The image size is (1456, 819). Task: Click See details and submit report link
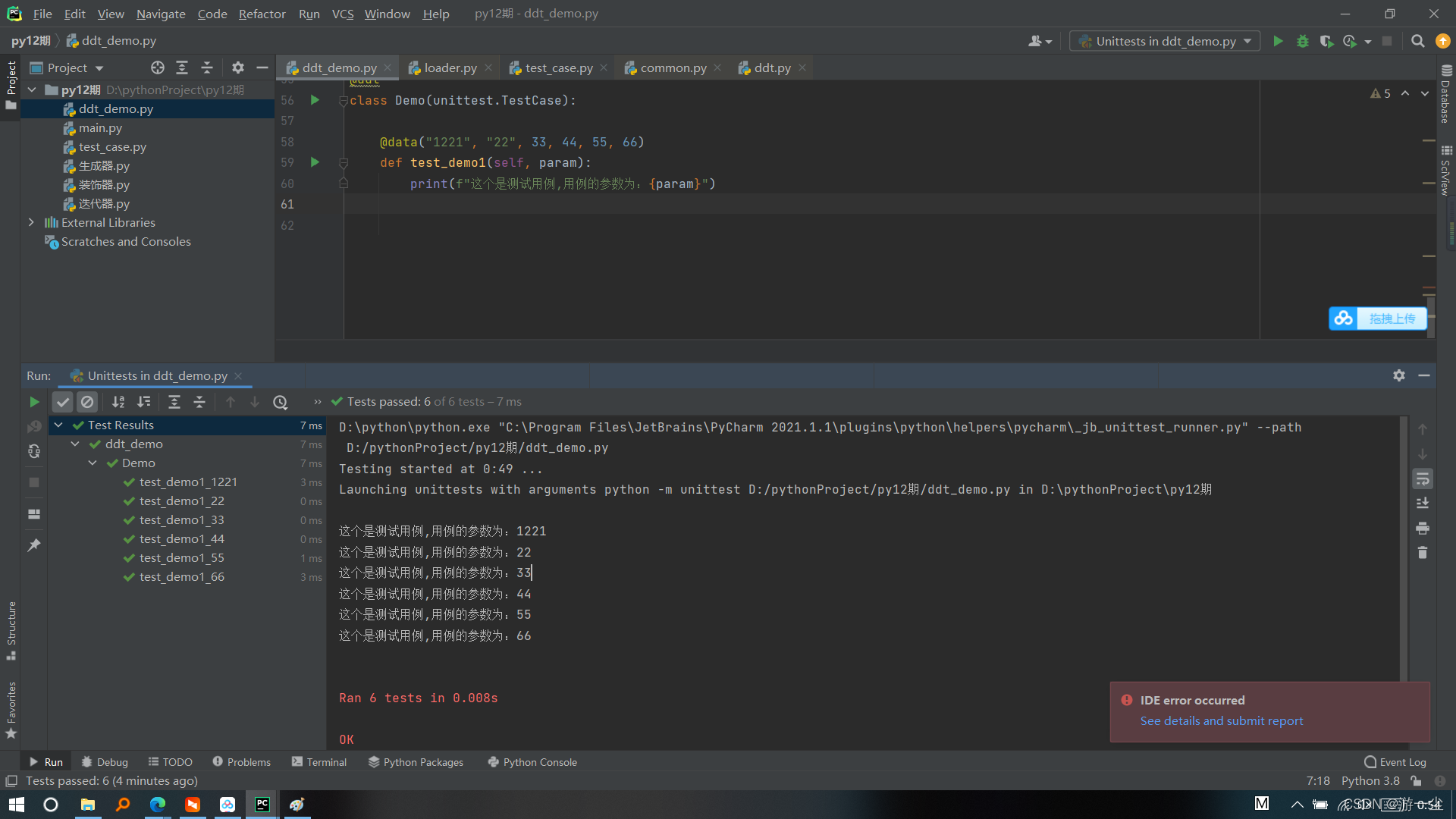click(x=1221, y=720)
